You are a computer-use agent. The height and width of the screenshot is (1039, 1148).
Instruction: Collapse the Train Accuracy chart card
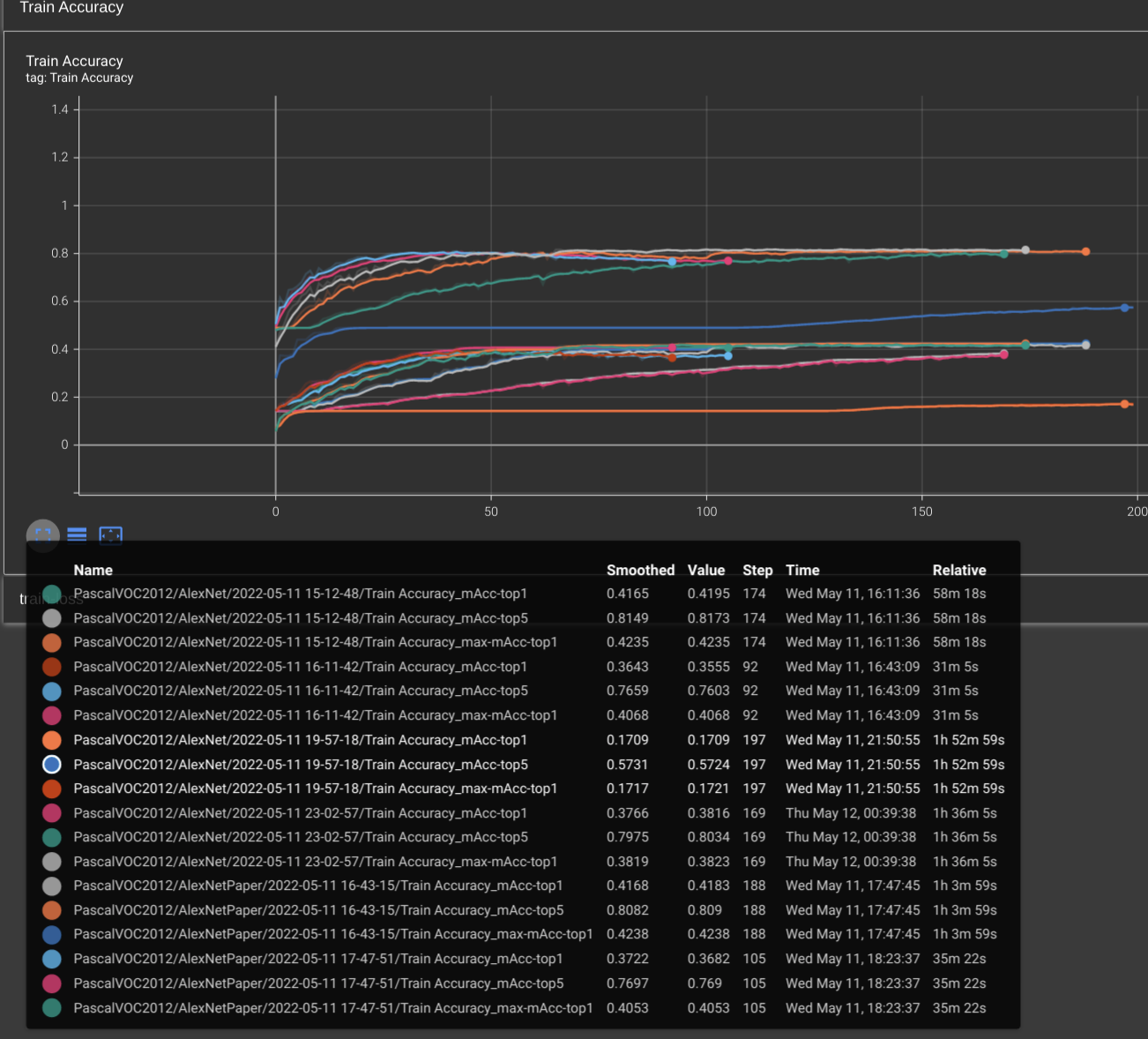coord(75,61)
